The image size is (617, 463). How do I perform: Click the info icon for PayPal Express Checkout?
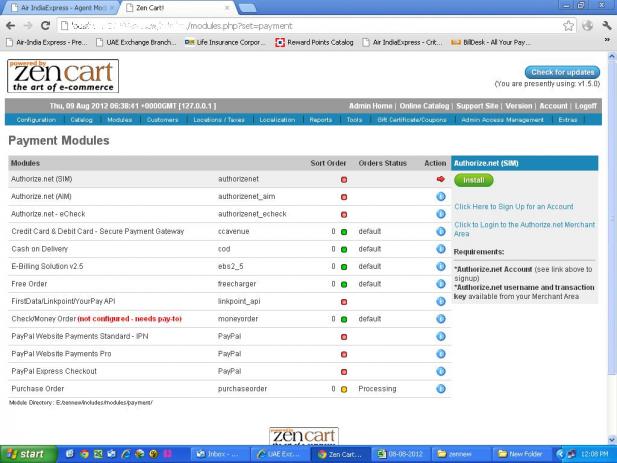441,371
